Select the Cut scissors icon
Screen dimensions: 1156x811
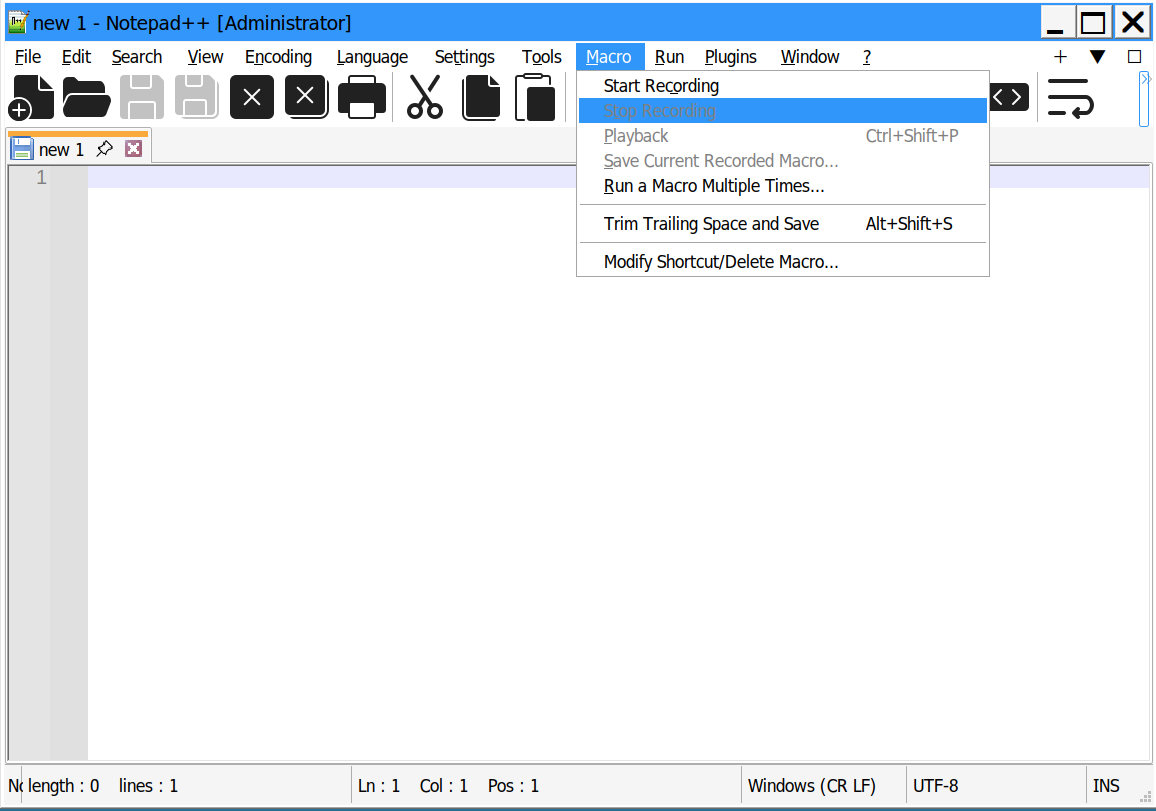(x=427, y=96)
